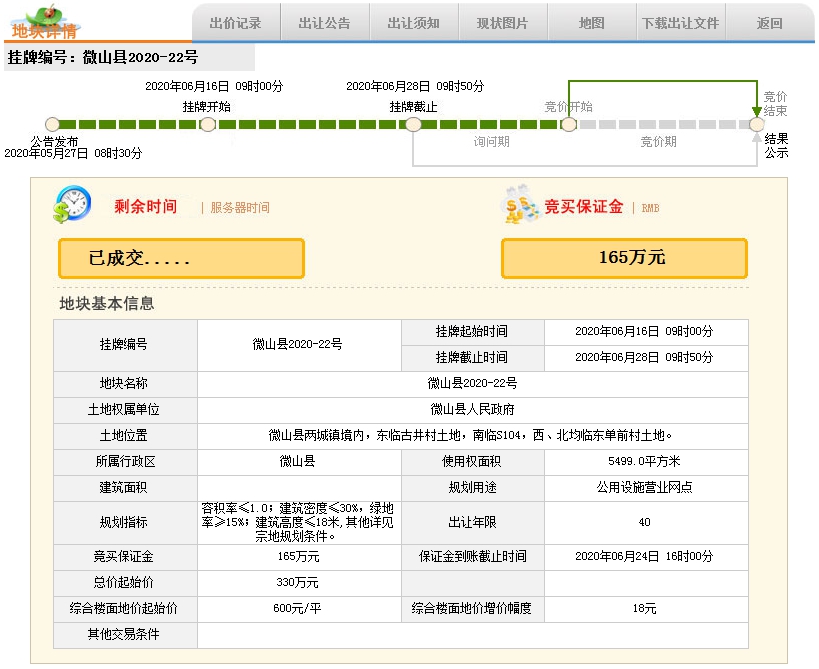Click the 竞价结束 timeline node
The image size is (819, 669).
point(756,124)
